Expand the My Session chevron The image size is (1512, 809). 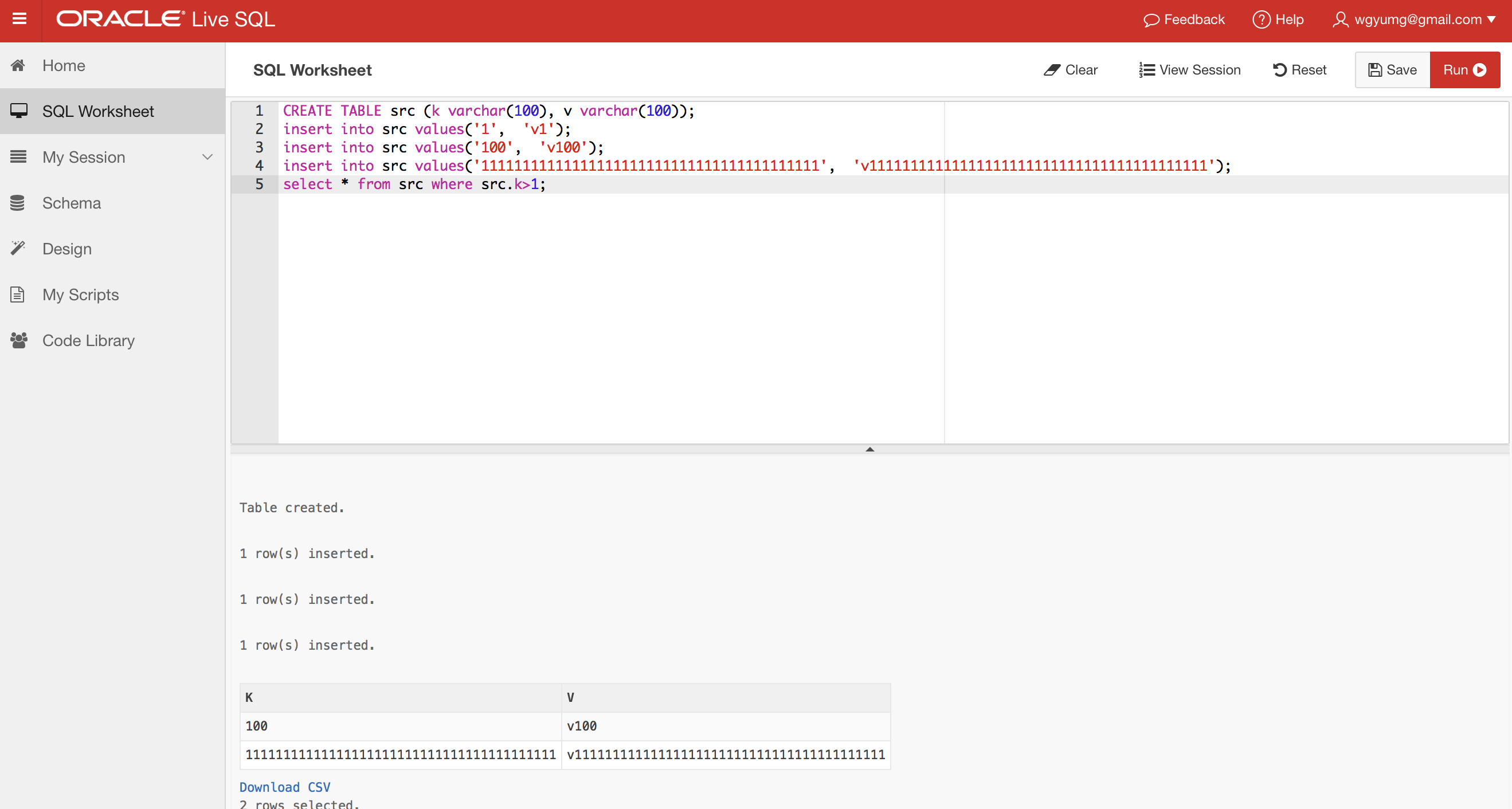coord(207,157)
